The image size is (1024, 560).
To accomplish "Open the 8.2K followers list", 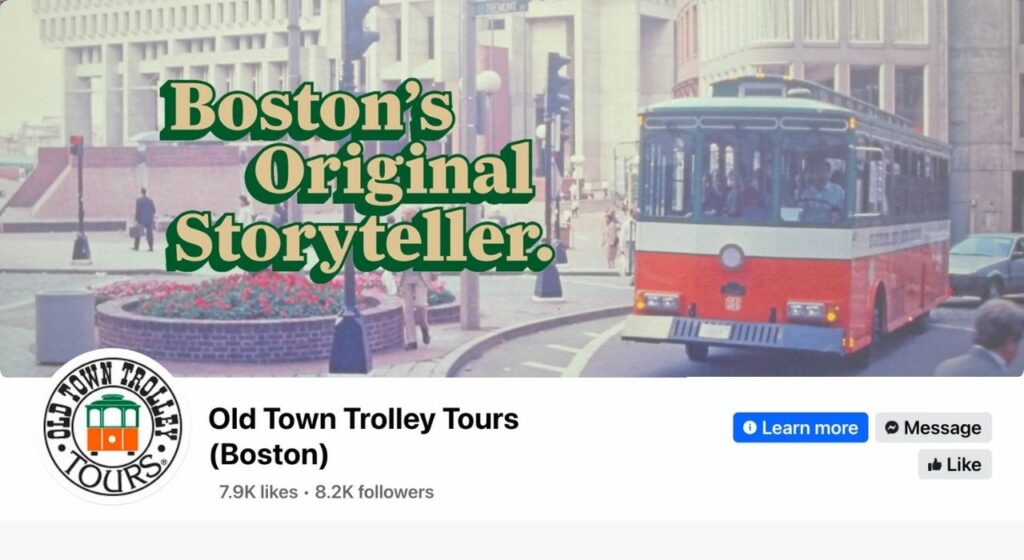I will 374,492.
